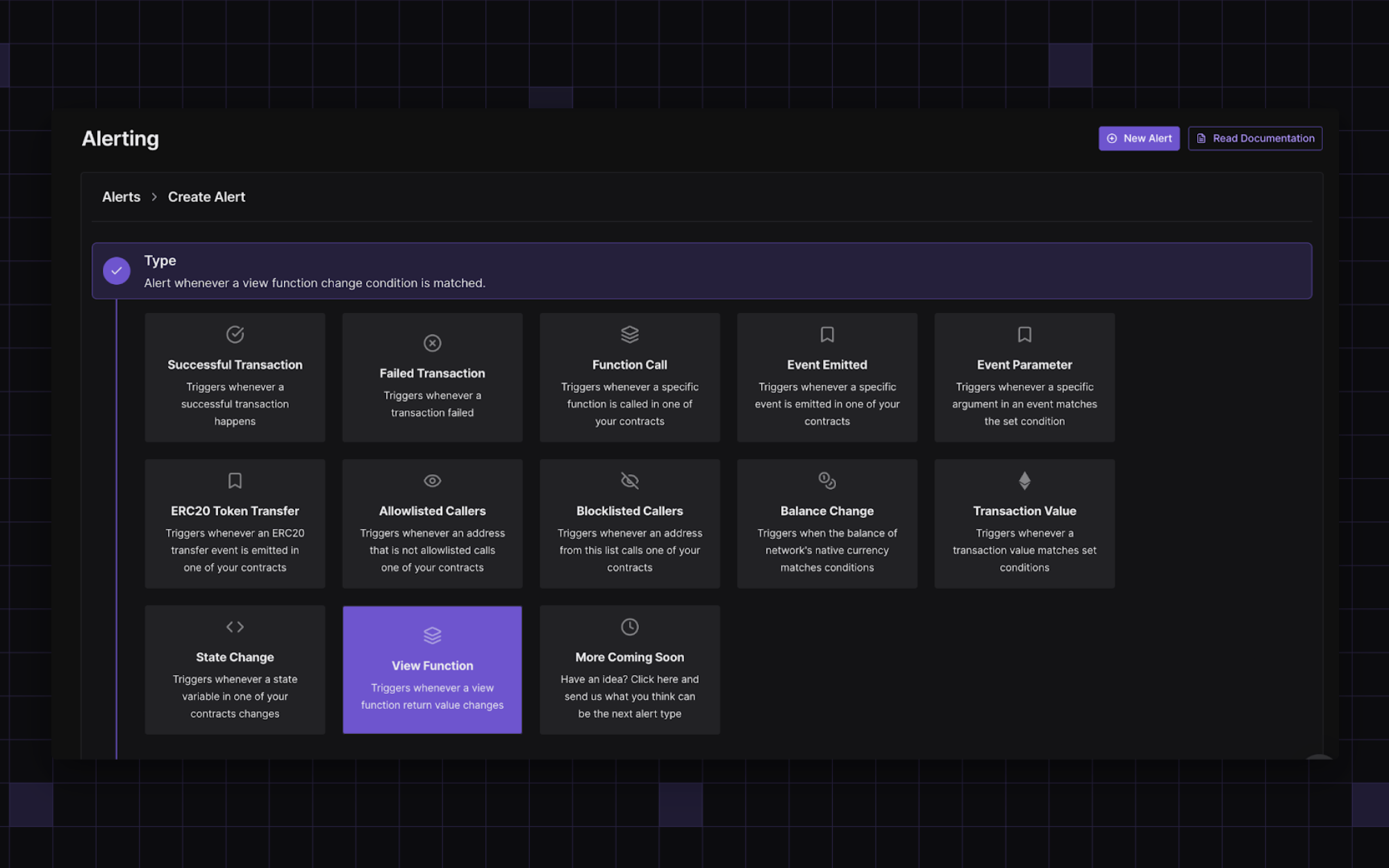Click the Create Alert breadcrumb item

click(x=206, y=197)
